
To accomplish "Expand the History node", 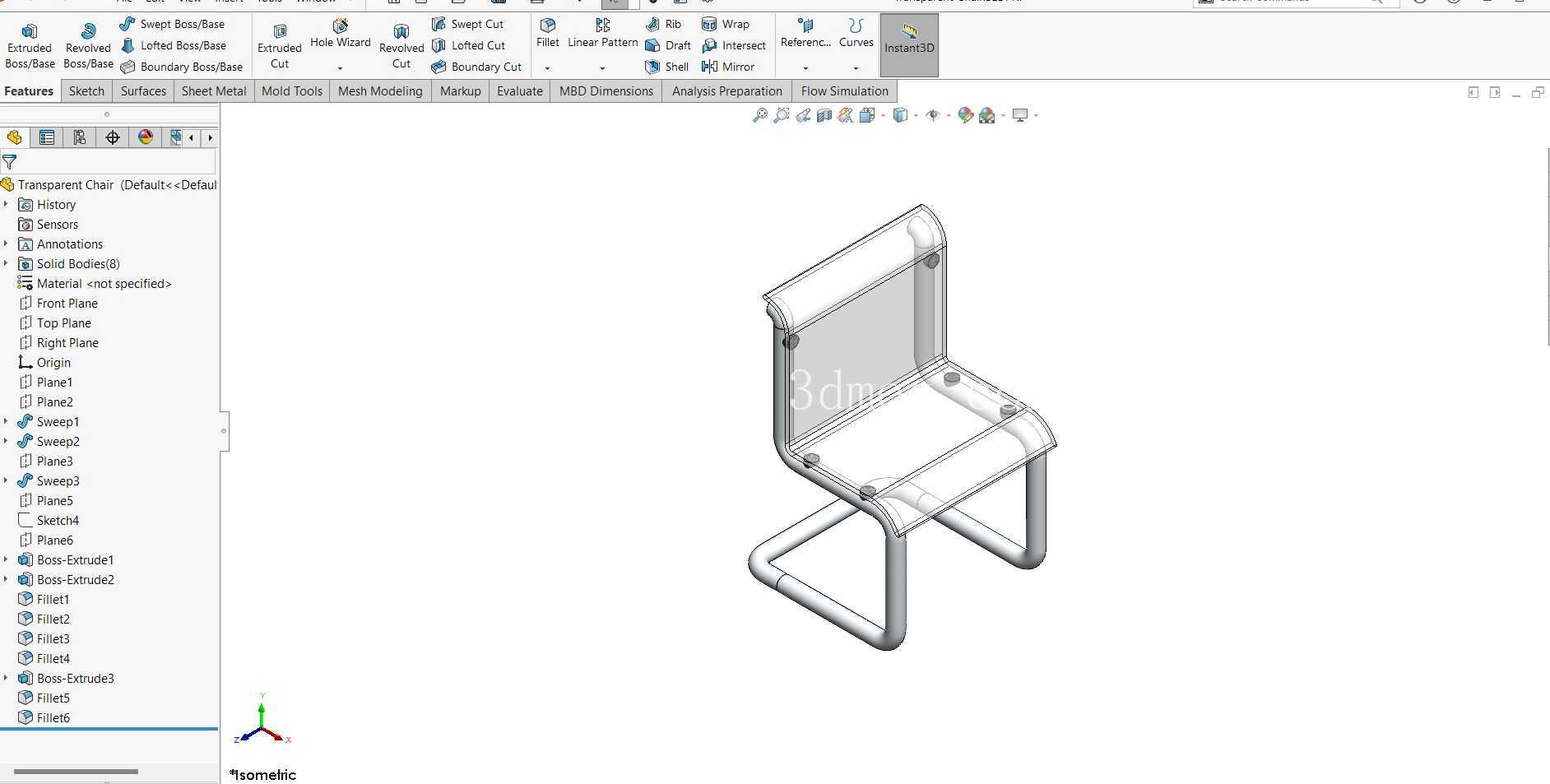I will click(7, 204).
